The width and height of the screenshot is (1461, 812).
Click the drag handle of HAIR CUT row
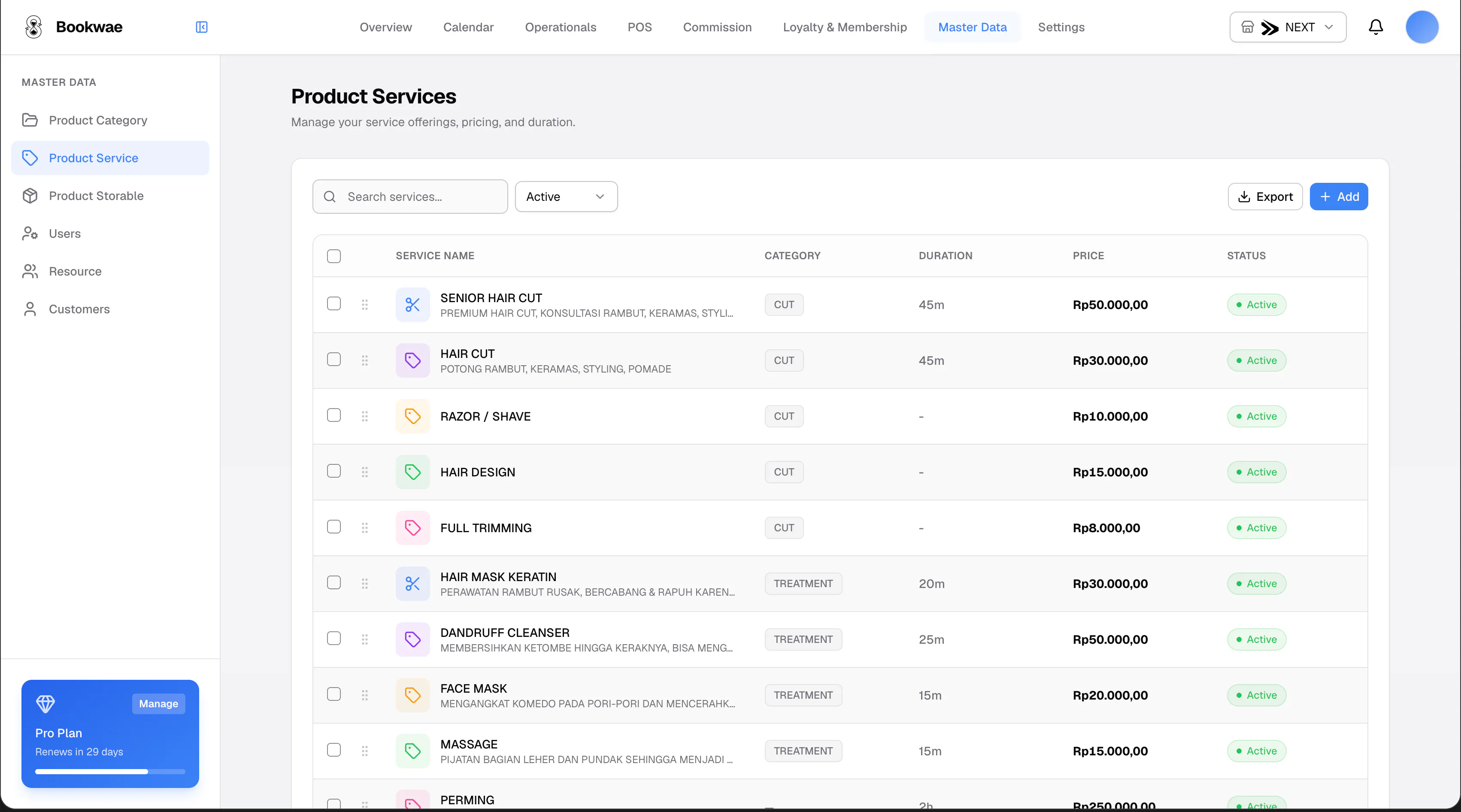click(x=365, y=361)
